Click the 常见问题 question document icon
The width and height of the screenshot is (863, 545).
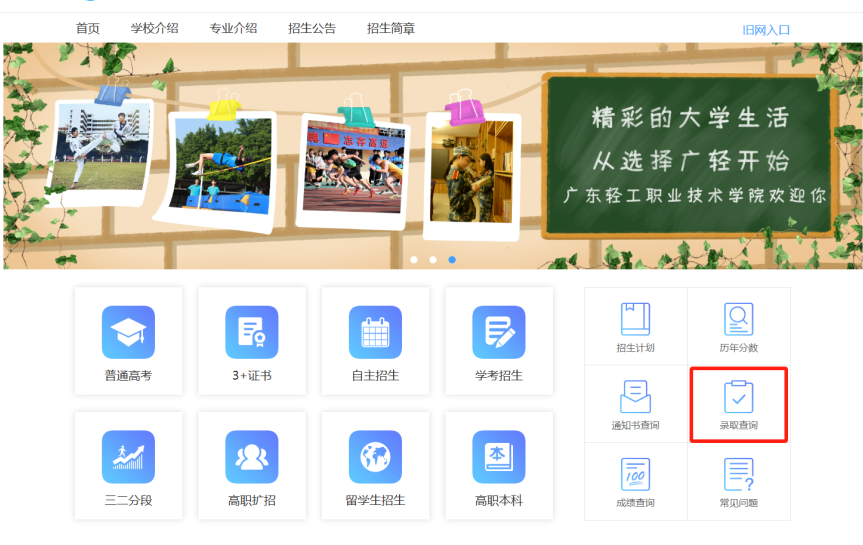(x=739, y=474)
